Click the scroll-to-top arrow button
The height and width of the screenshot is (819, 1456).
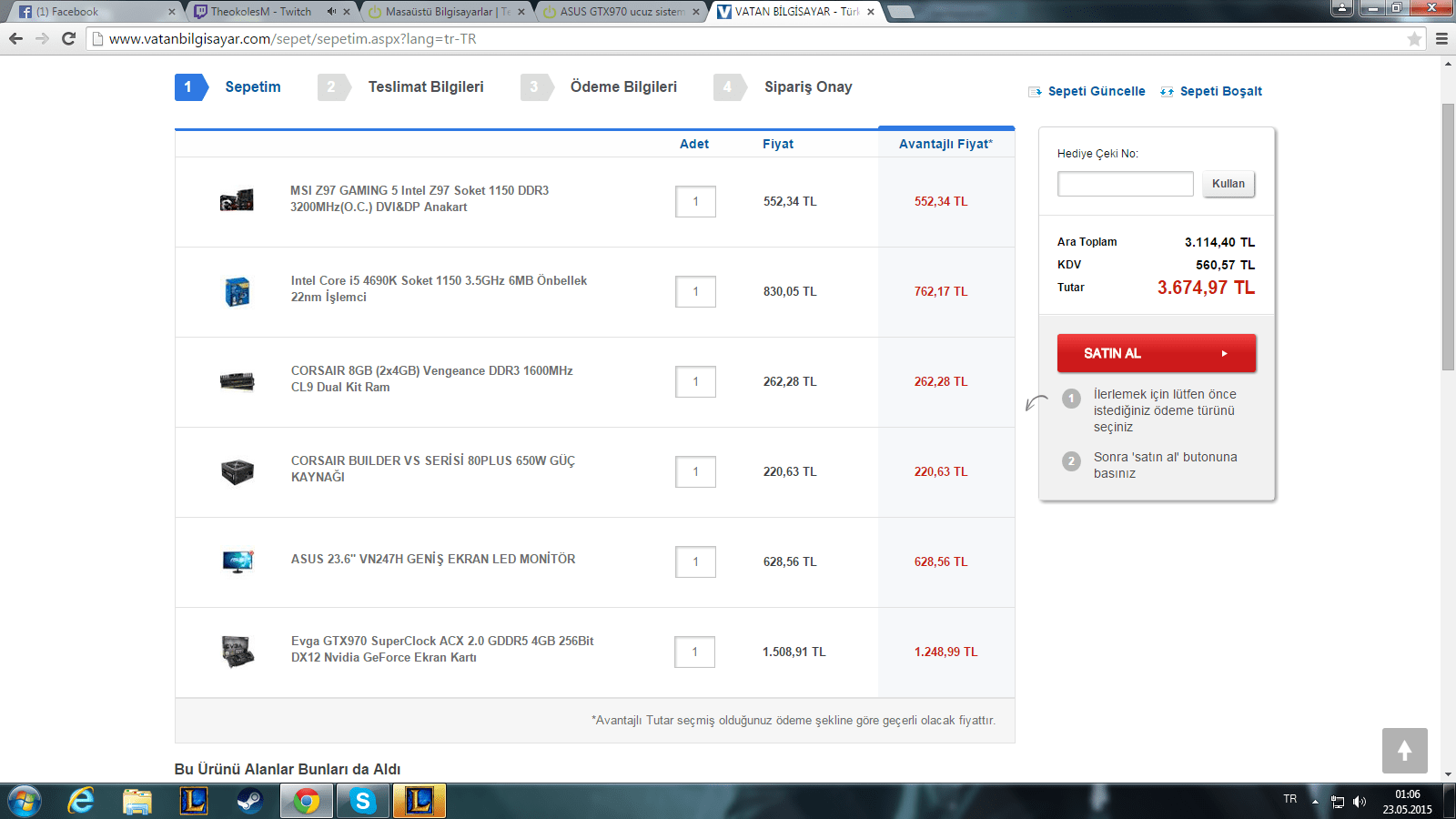pyautogui.click(x=1404, y=751)
